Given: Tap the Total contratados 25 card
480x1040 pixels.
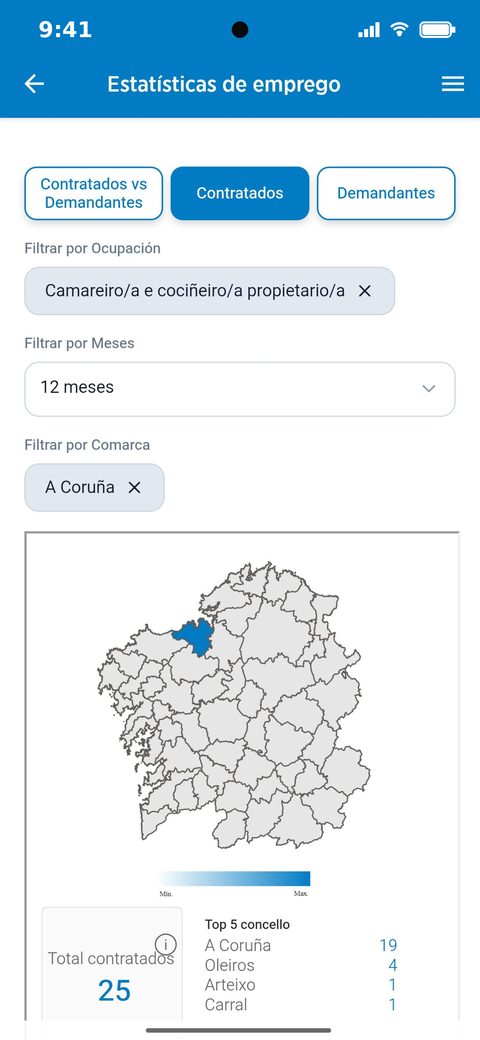Looking at the screenshot, I should pos(112,964).
